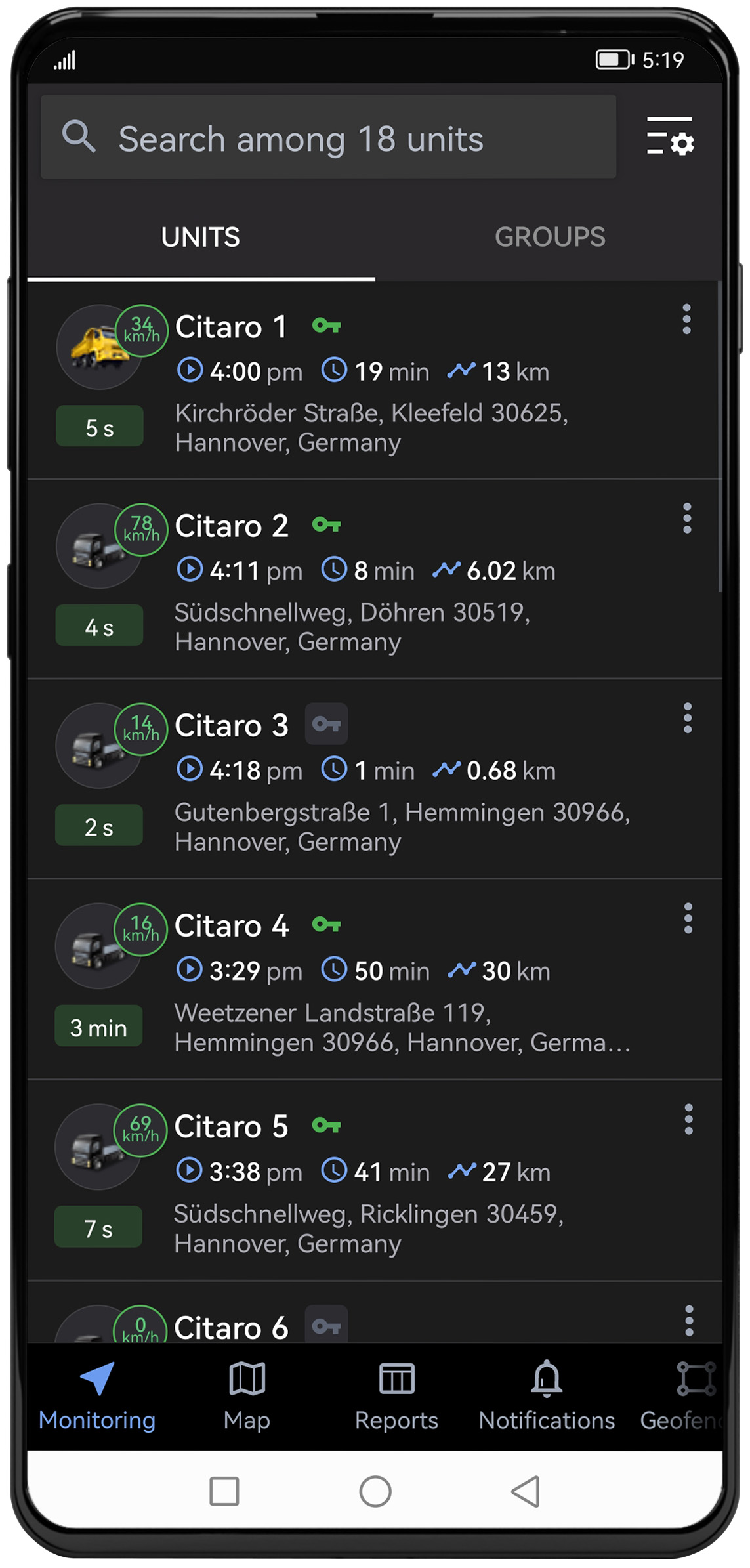Tap the grey ignition key for Citaro 3

click(x=326, y=724)
